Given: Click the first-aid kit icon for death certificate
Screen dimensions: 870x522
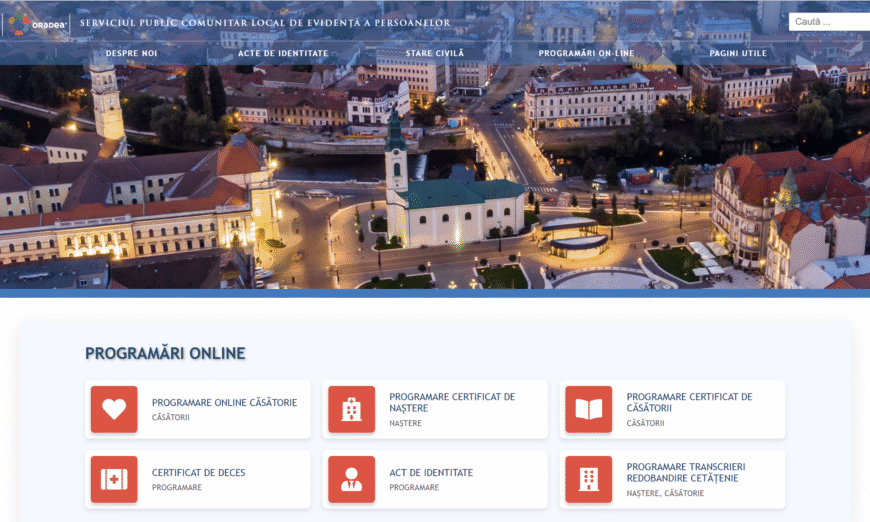Looking at the screenshot, I should 114,479.
